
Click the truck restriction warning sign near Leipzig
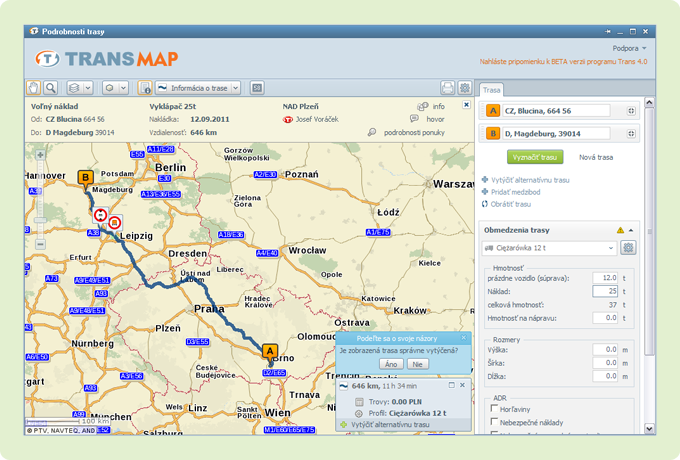[x=114, y=222]
